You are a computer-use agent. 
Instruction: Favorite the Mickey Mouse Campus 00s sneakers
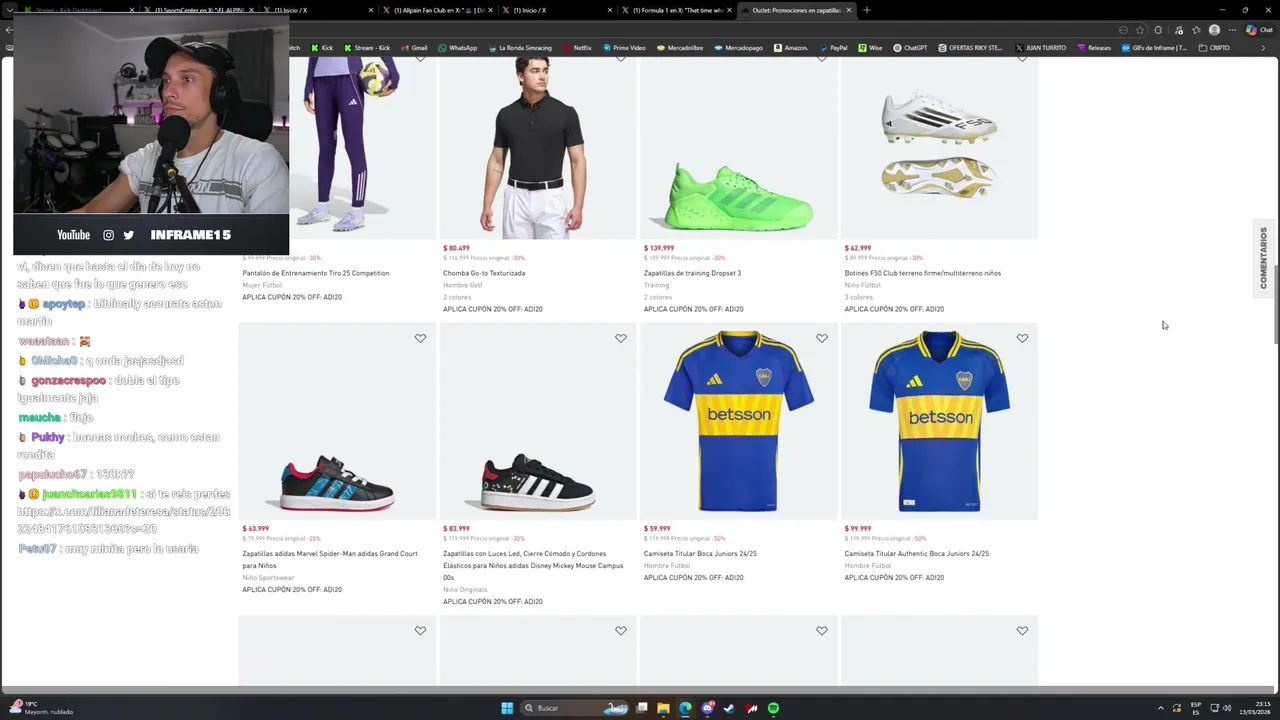tap(621, 338)
